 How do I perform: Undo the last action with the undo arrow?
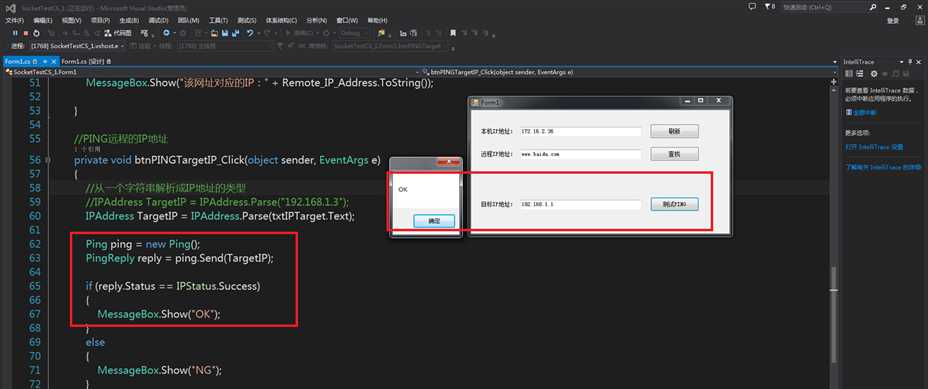(x=250, y=33)
